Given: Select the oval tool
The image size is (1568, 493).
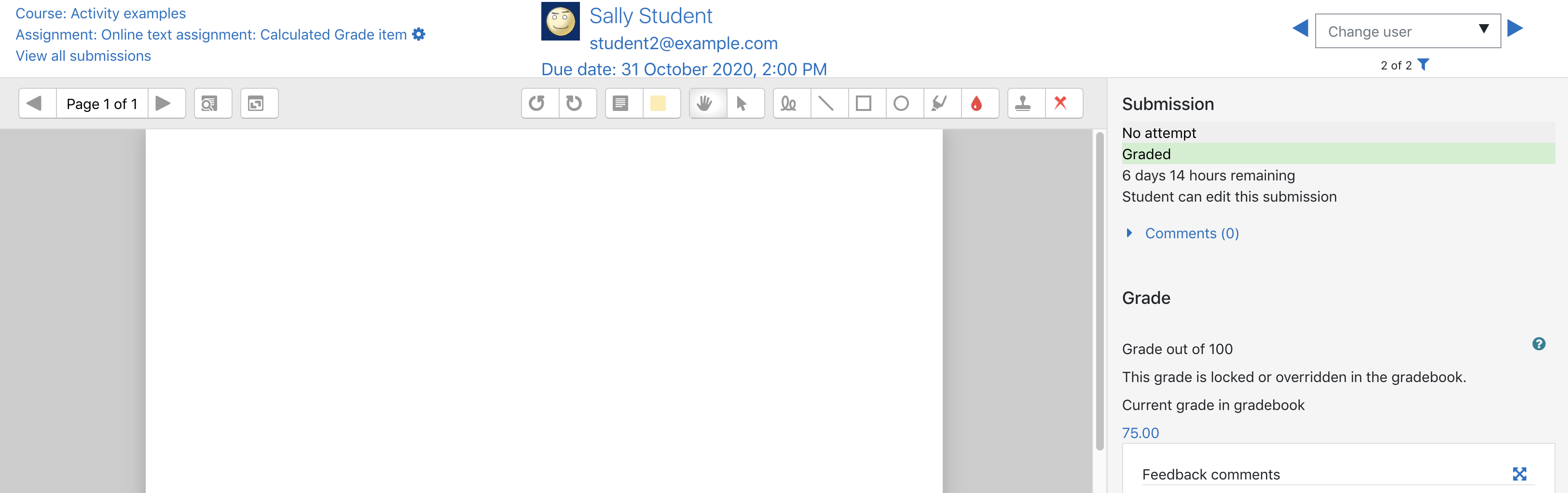Looking at the screenshot, I should pyautogui.click(x=905, y=103).
